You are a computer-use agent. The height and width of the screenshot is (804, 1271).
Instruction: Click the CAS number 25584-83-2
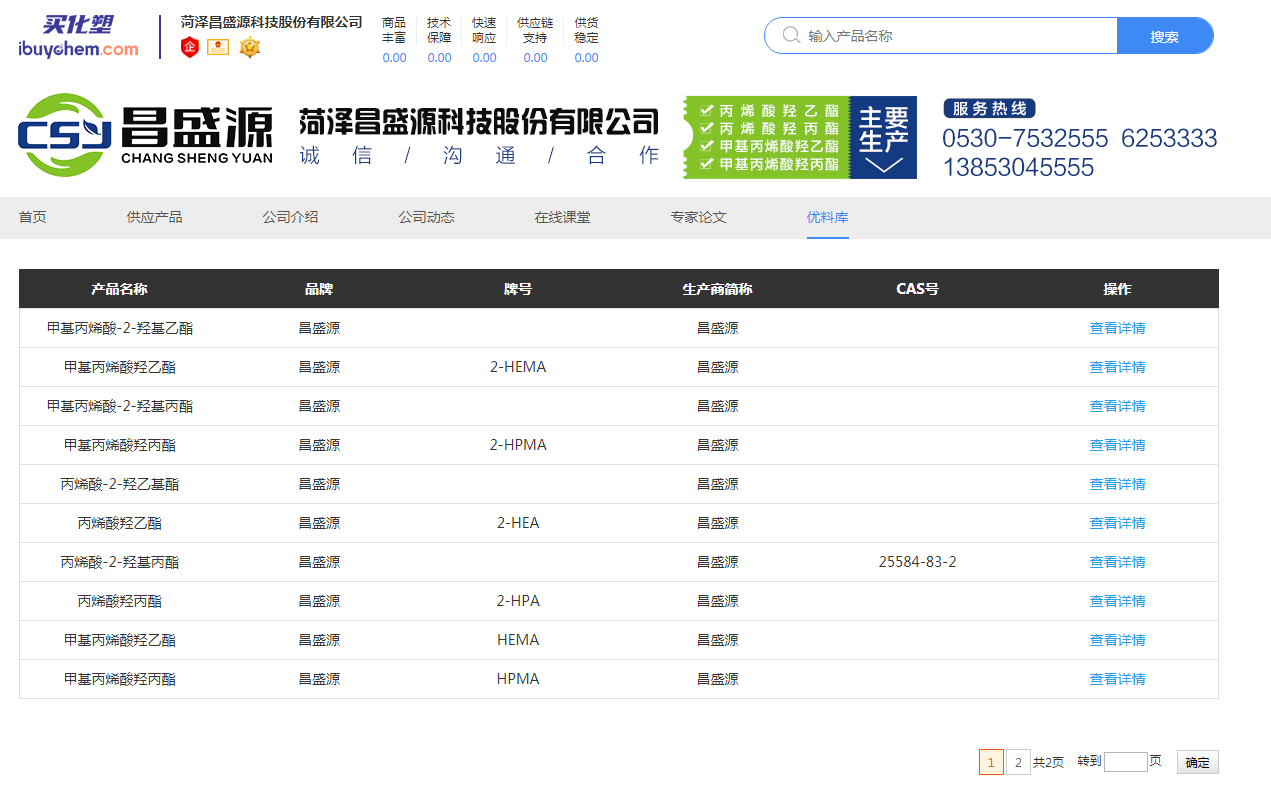[x=917, y=562]
